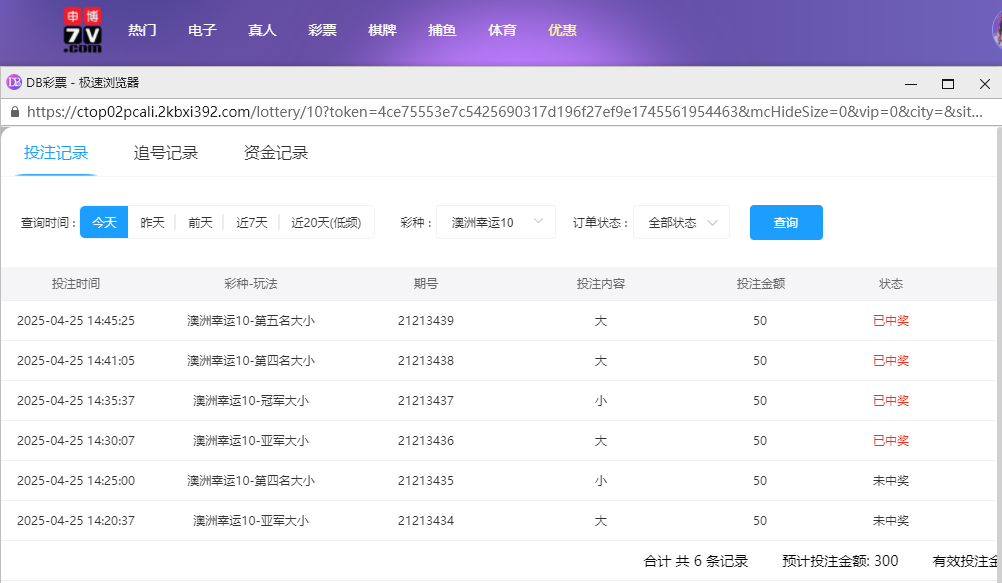This screenshot has height=583, width=1002.
Task: Select 近7天 time filter
Action: 251,222
